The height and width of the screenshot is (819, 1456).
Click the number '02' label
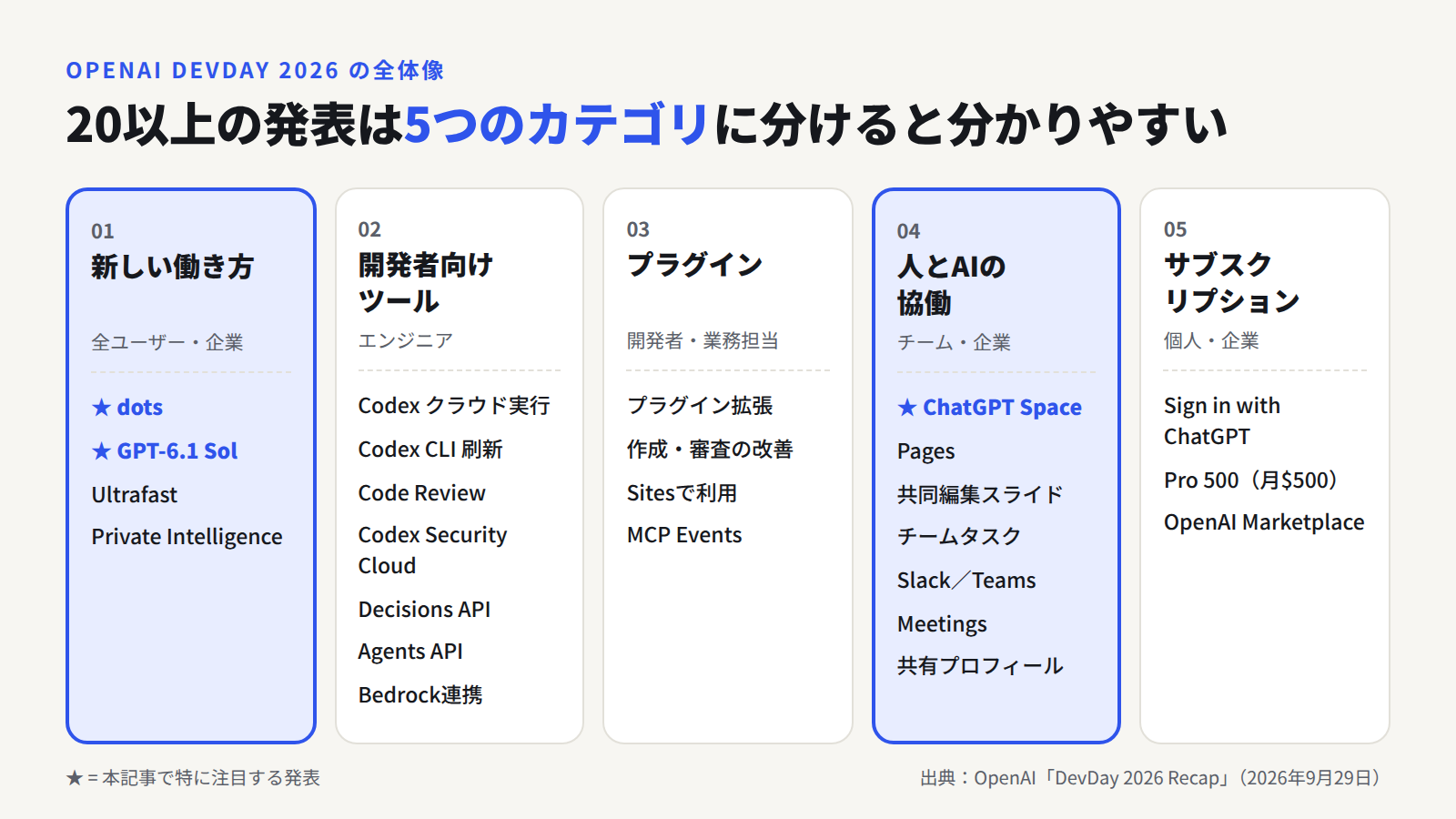click(x=369, y=229)
